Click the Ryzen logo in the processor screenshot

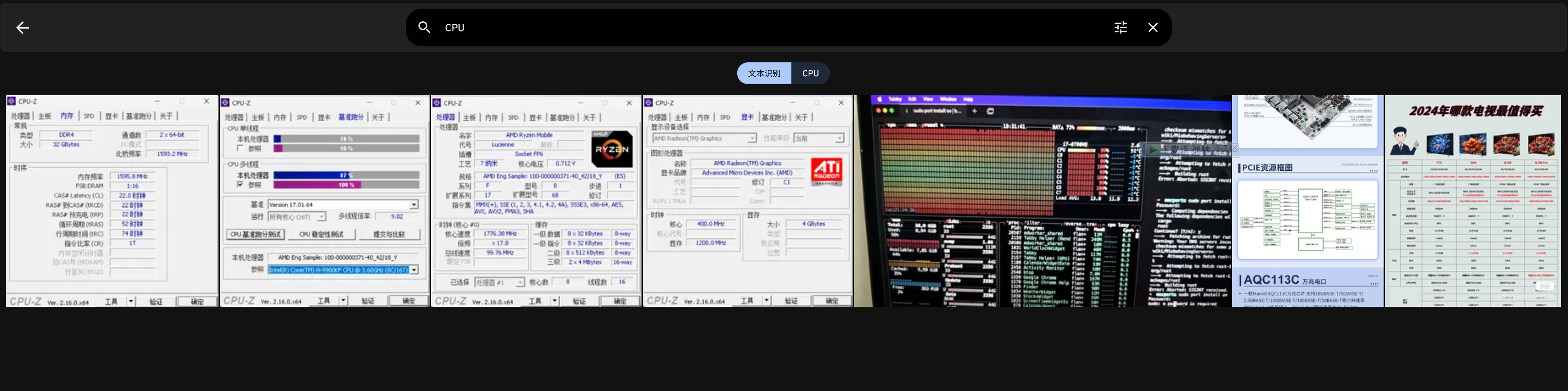click(x=611, y=149)
